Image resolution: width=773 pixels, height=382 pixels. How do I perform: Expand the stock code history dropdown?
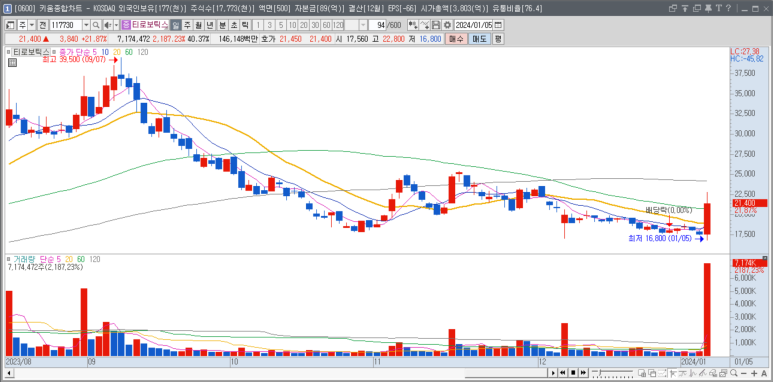pos(86,25)
